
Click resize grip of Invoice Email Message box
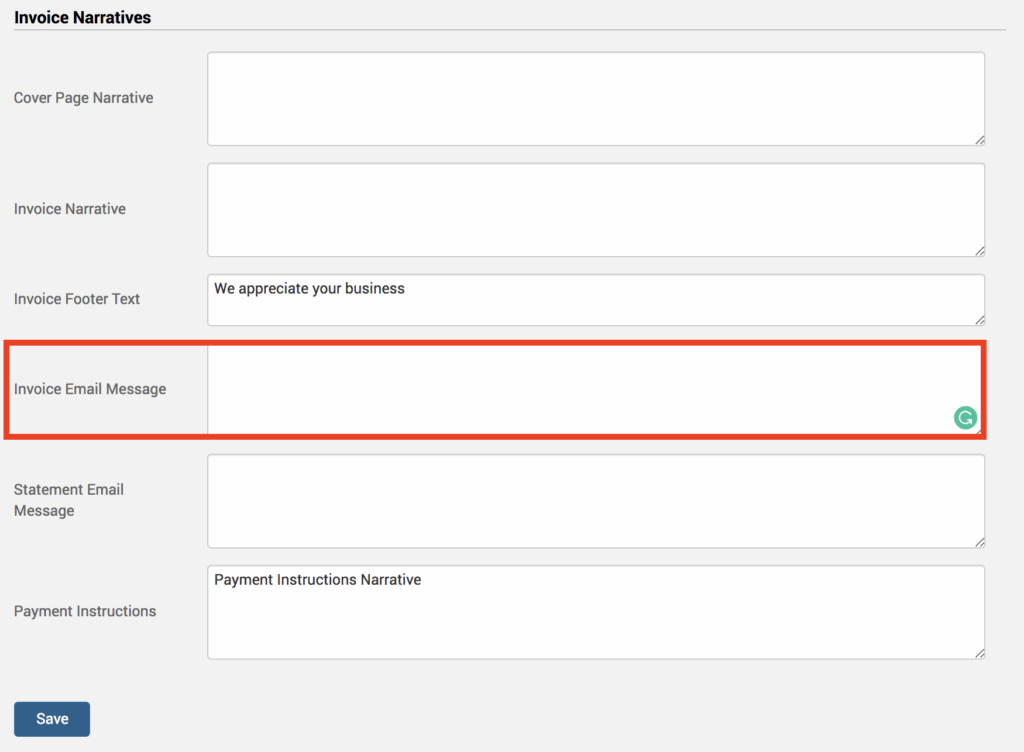[979, 431]
